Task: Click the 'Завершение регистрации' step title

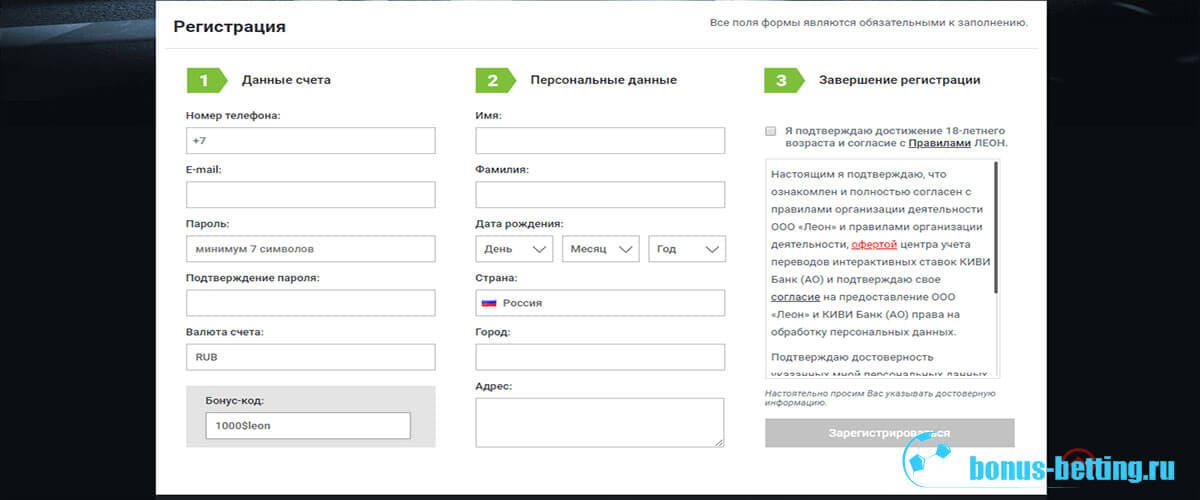Action: (x=899, y=80)
